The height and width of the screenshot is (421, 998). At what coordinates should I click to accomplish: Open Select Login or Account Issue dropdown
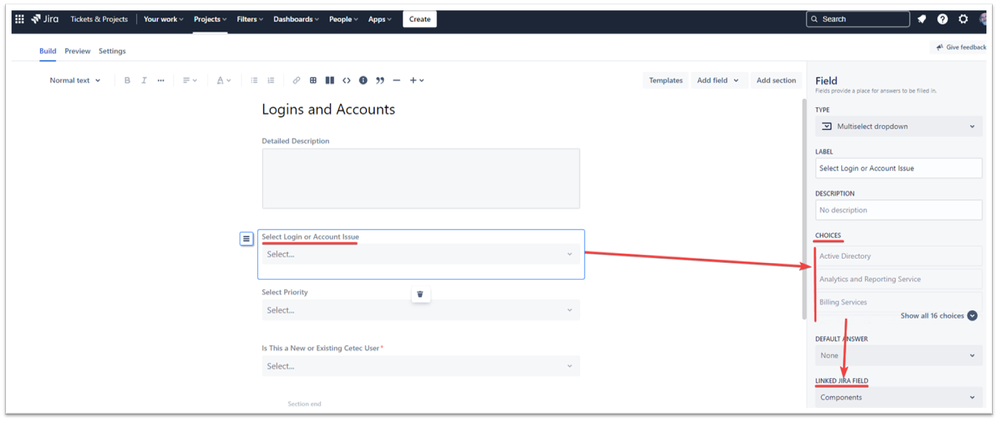coord(421,254)
